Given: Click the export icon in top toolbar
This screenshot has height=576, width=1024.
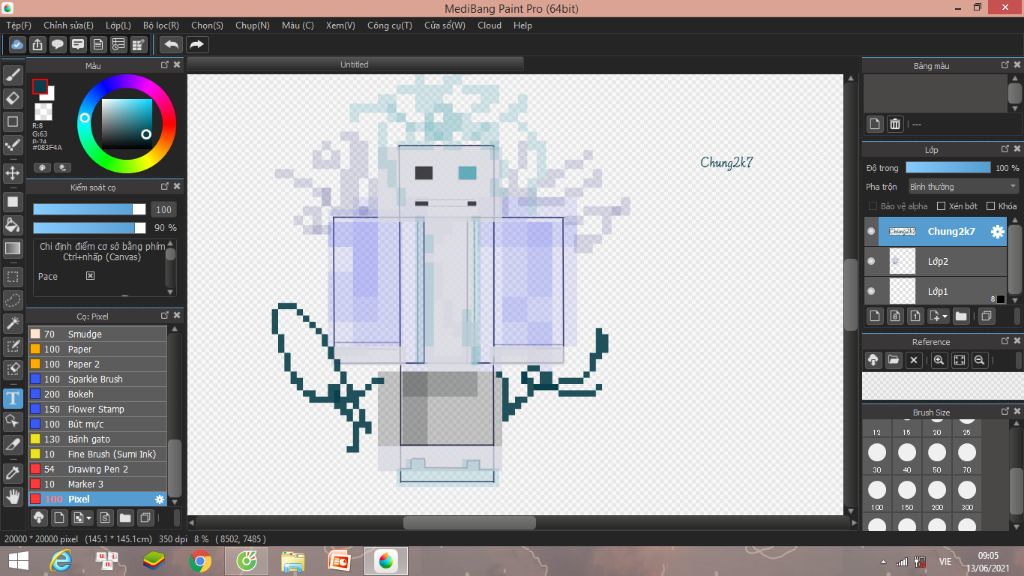Looking at the screenshot, I should click(x=37, y=44).
